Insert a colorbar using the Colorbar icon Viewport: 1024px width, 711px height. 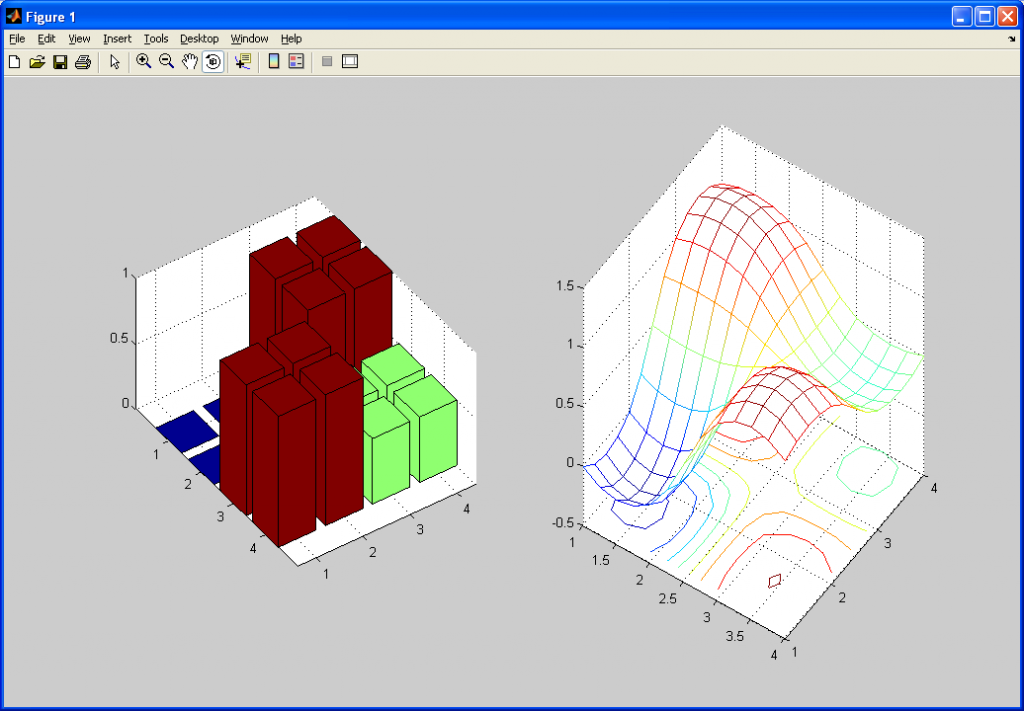272,61
